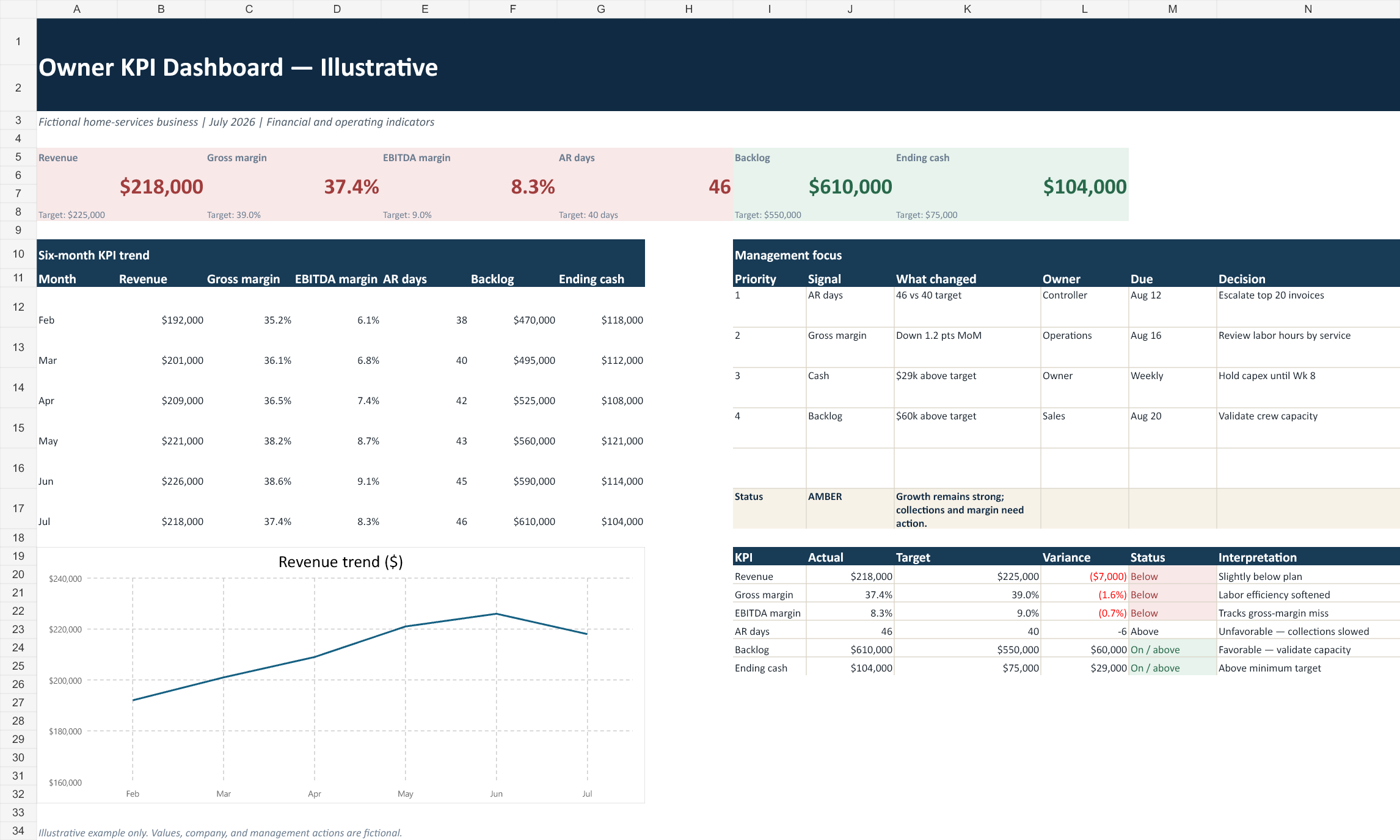The image size is (1400, 840).
Task: Click May revenue cell $221,000
Action: pos(161,441)
